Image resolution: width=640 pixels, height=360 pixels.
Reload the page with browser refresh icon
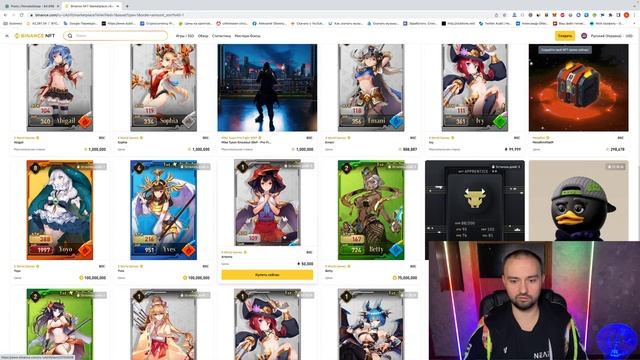coord(22,15)
